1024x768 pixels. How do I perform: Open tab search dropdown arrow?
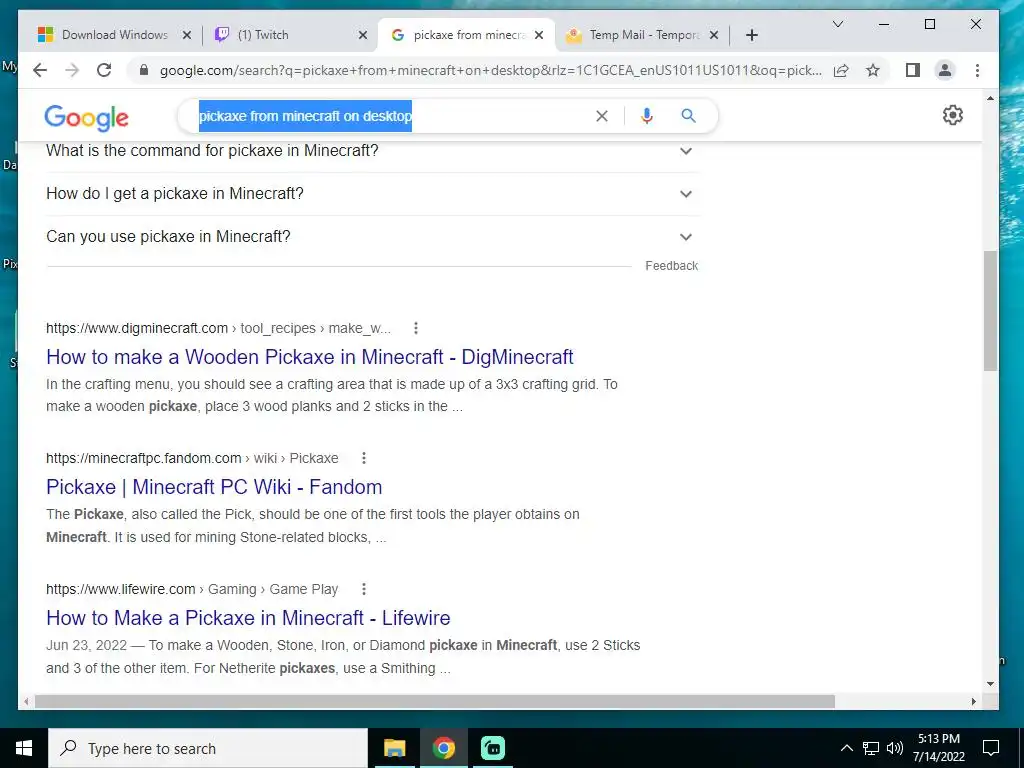click(838, 24)
